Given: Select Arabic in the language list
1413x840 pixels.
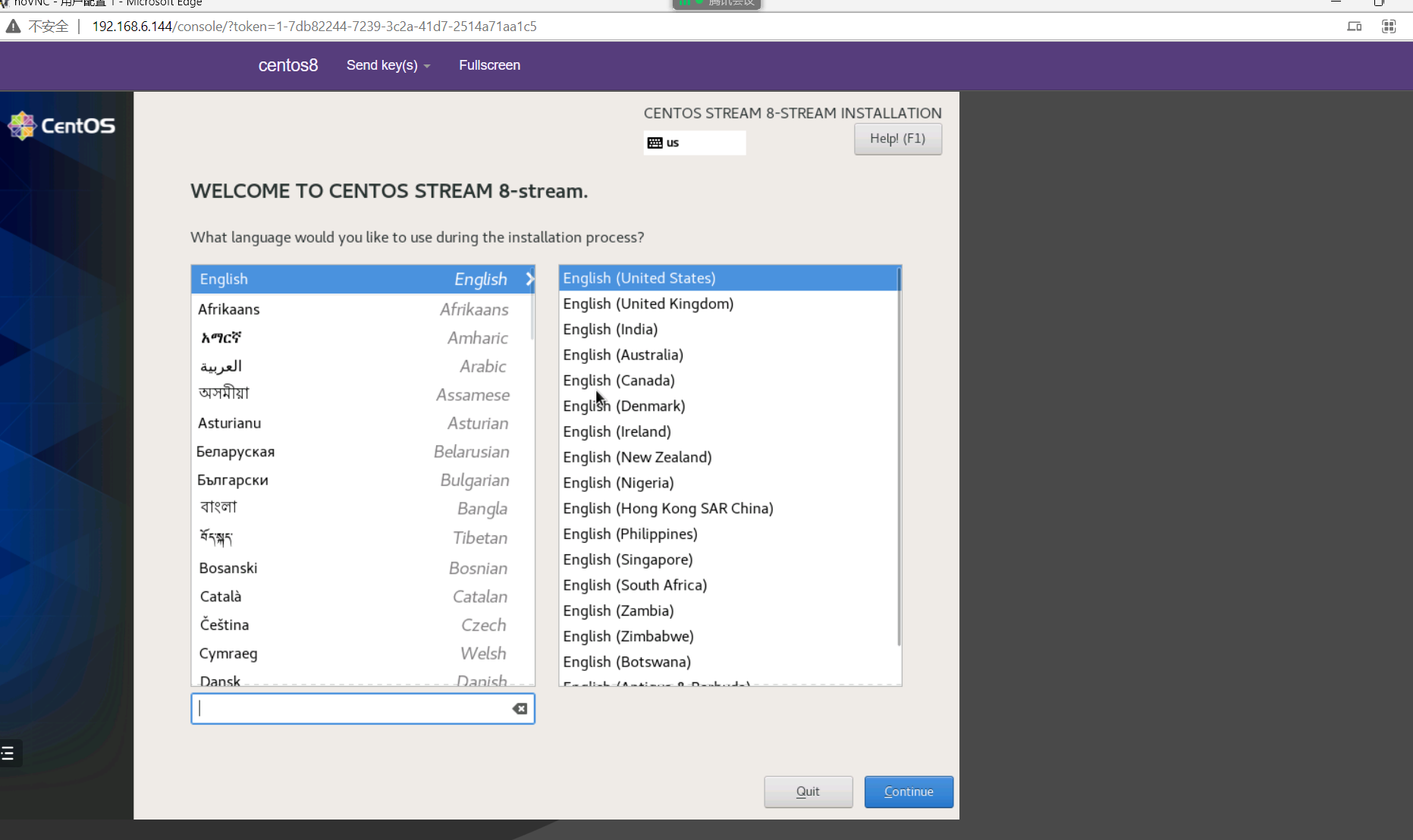Looking at the screenshot, I should pos(363,367).
